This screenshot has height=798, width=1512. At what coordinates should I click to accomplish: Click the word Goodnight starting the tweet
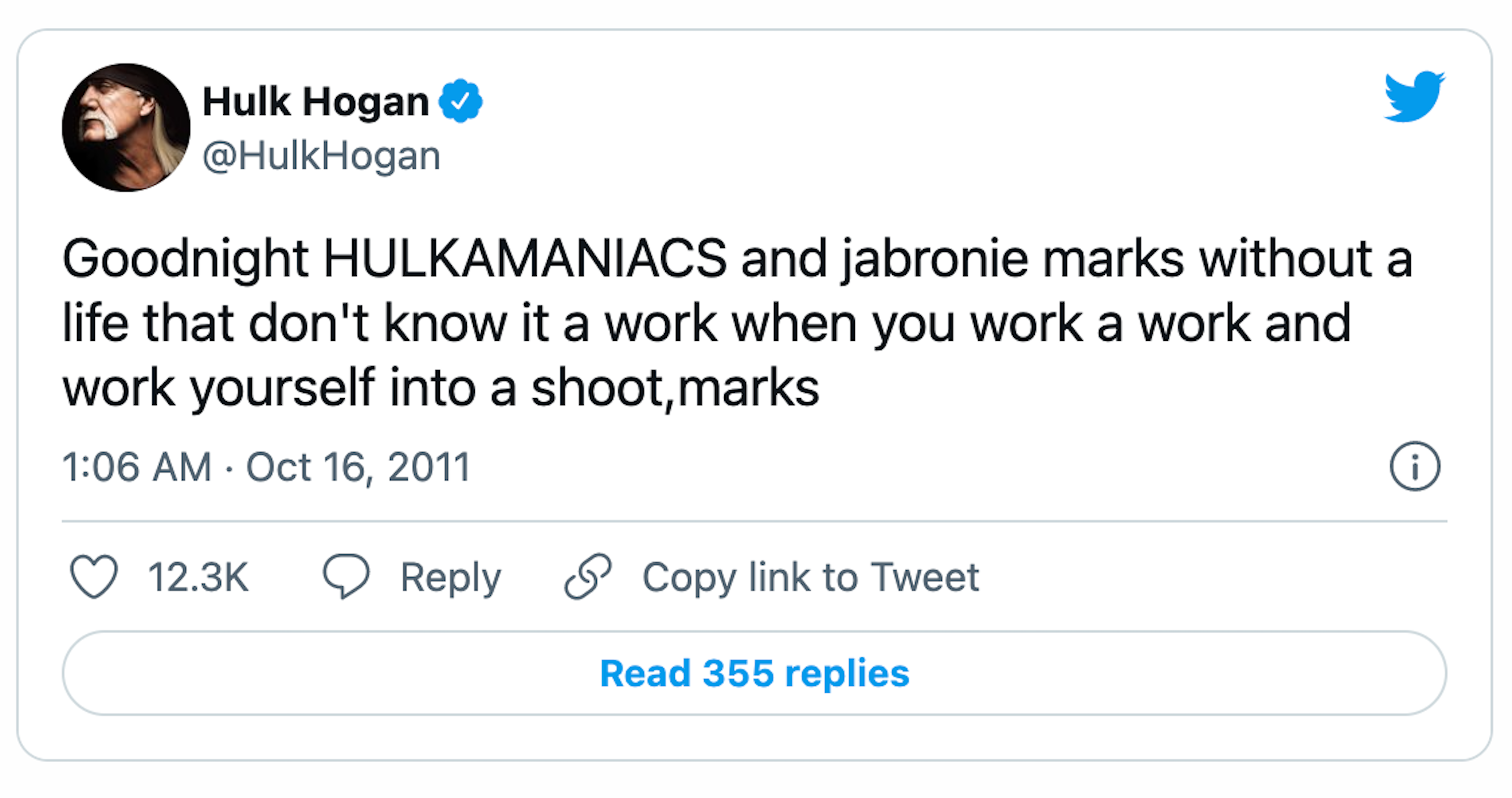point(185,259)
